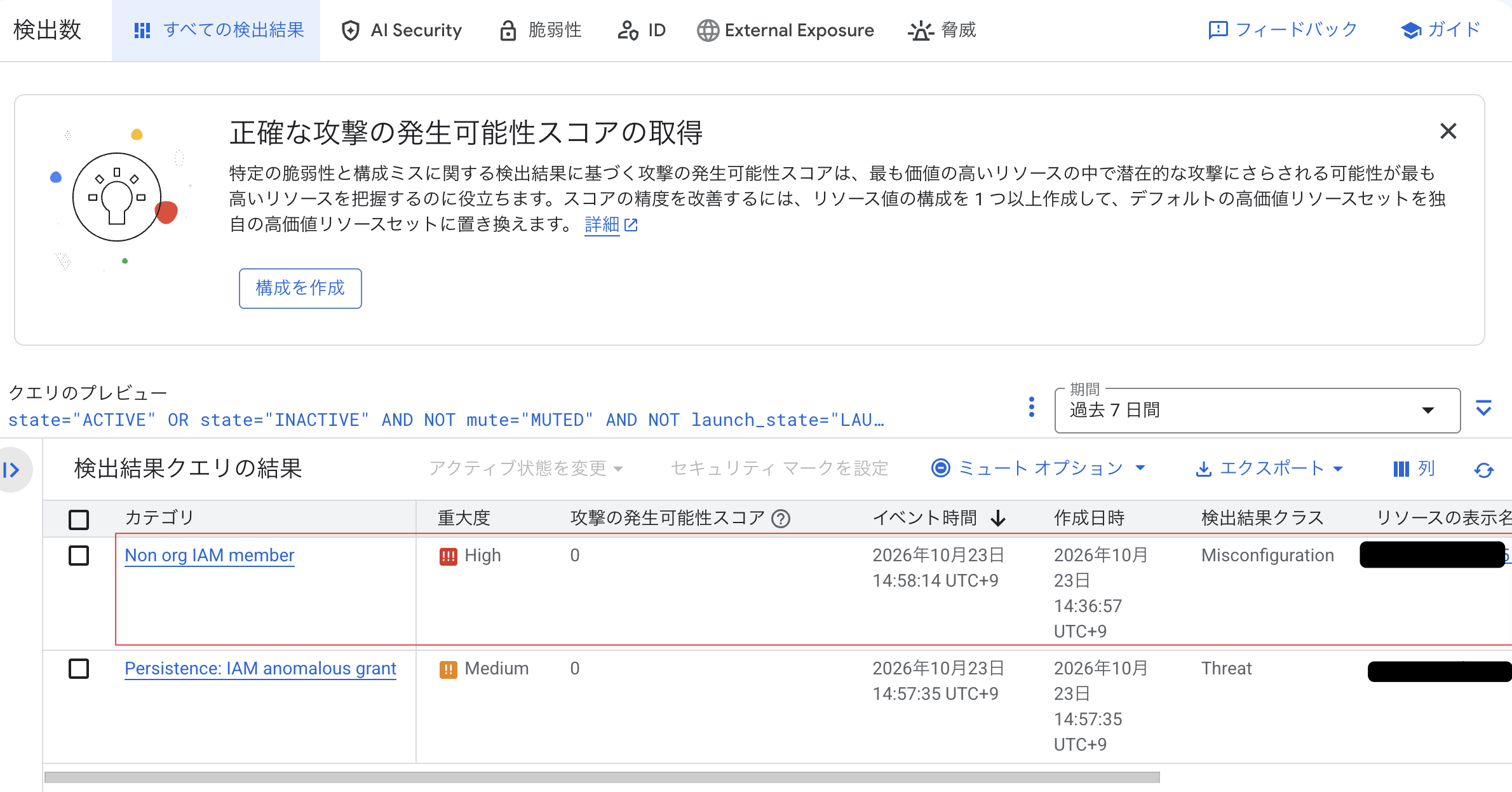Click the refresh results icon

(x=1484, y=470)
